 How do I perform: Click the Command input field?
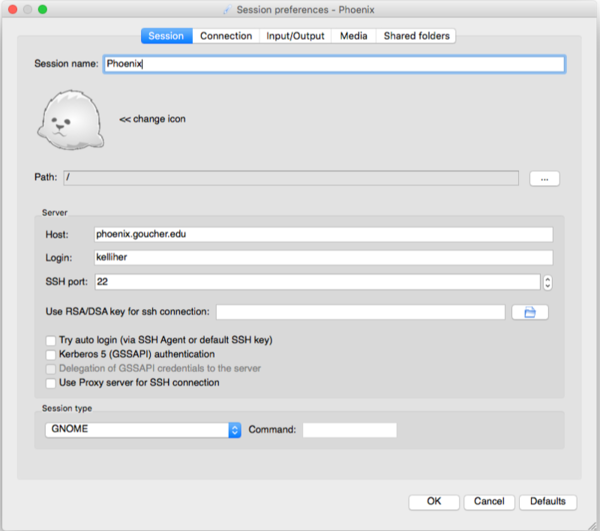pyautogui.click(x=349, y=430)
